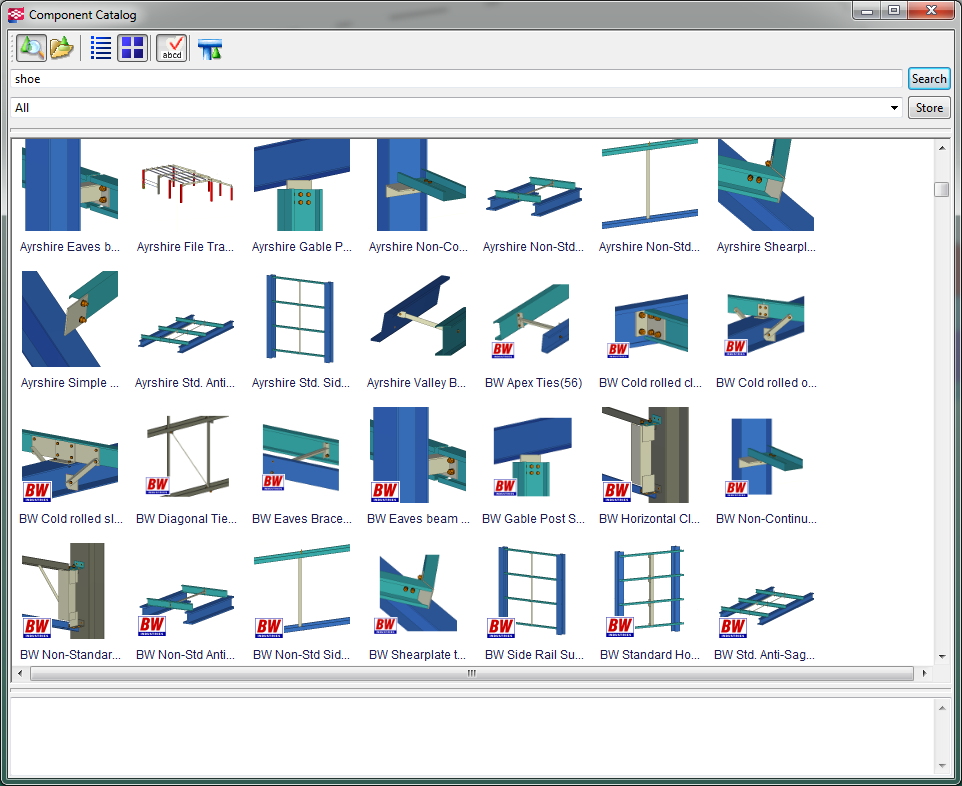The height and width of the screenshot is (786, 962).
Task: Click the "BW Std. Anti-Sag..." label text
Action: (x=764, y=655)
